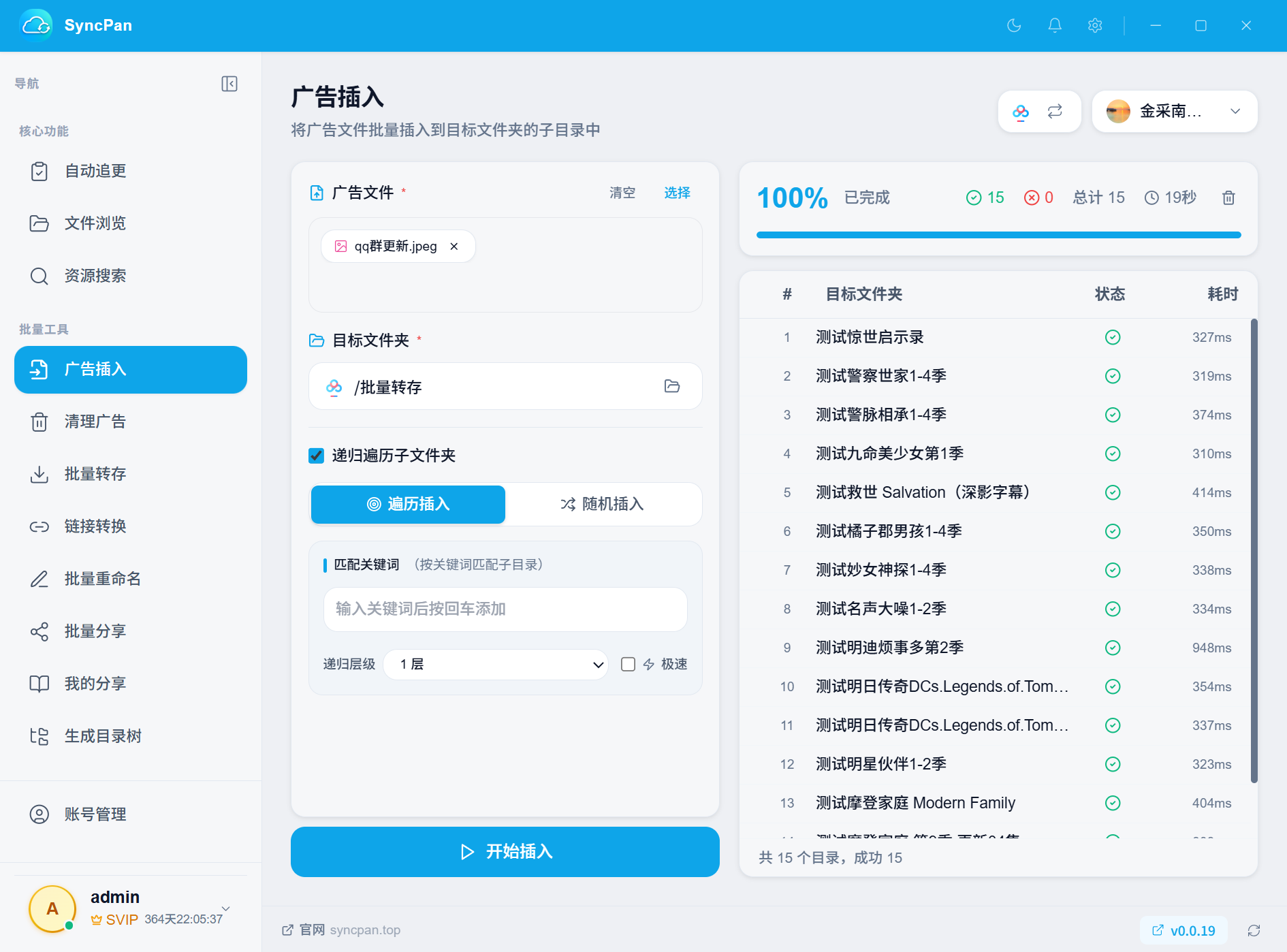
Task: Collapse the navigation sidebar
Action: 229,84
